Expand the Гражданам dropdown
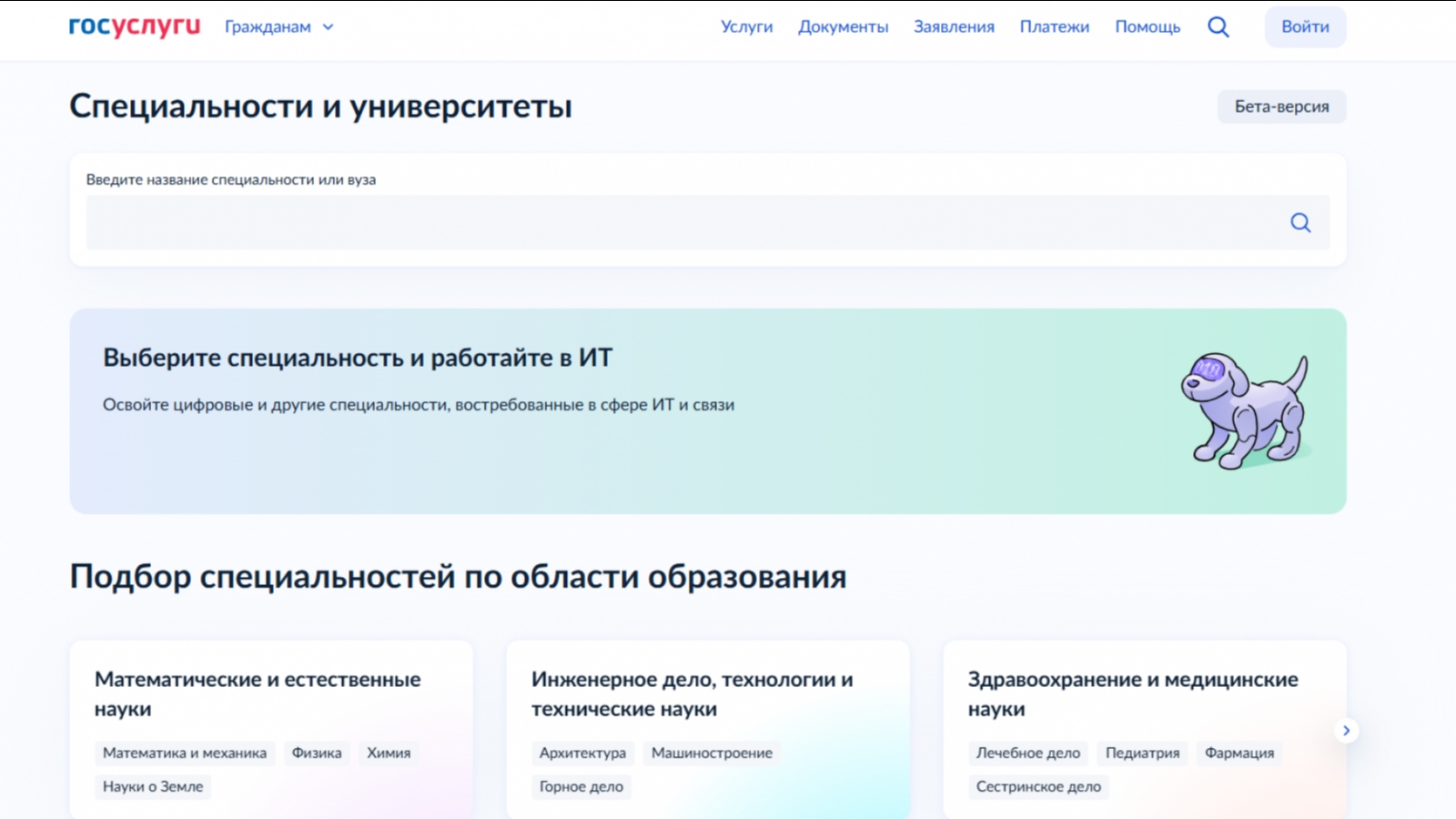 coord(279,27)
